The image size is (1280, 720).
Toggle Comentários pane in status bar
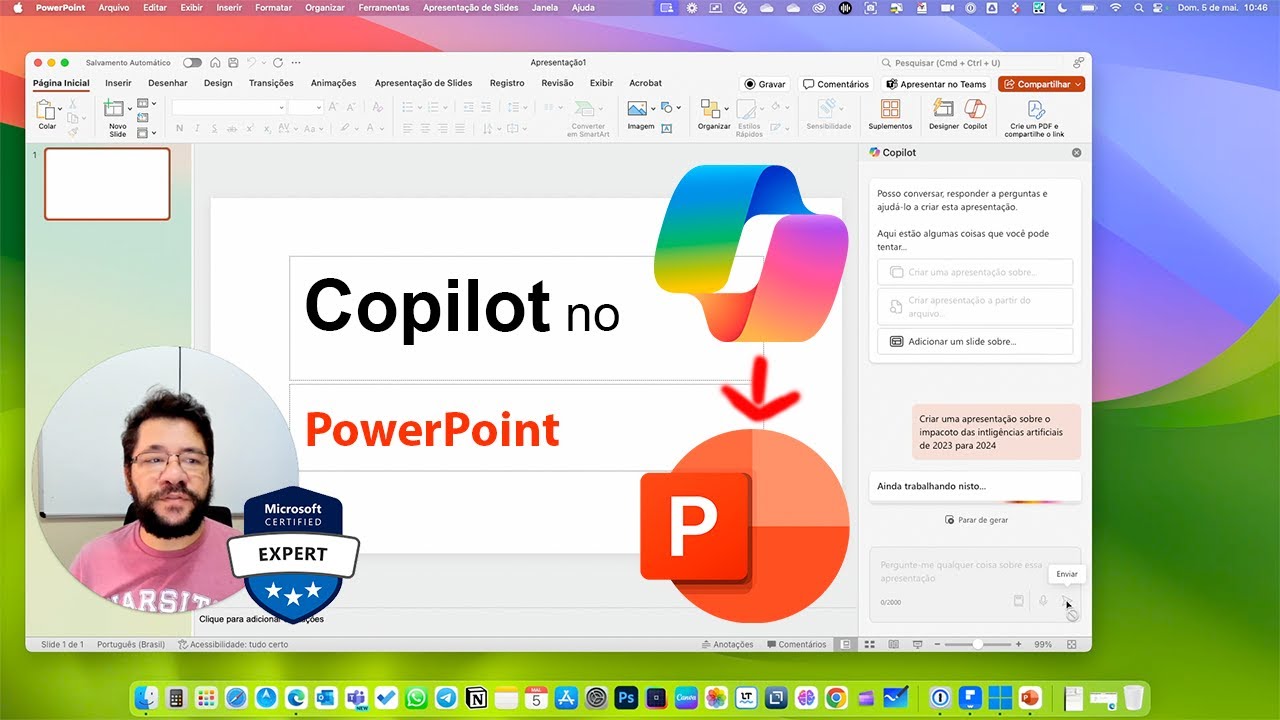click(796, 645)
